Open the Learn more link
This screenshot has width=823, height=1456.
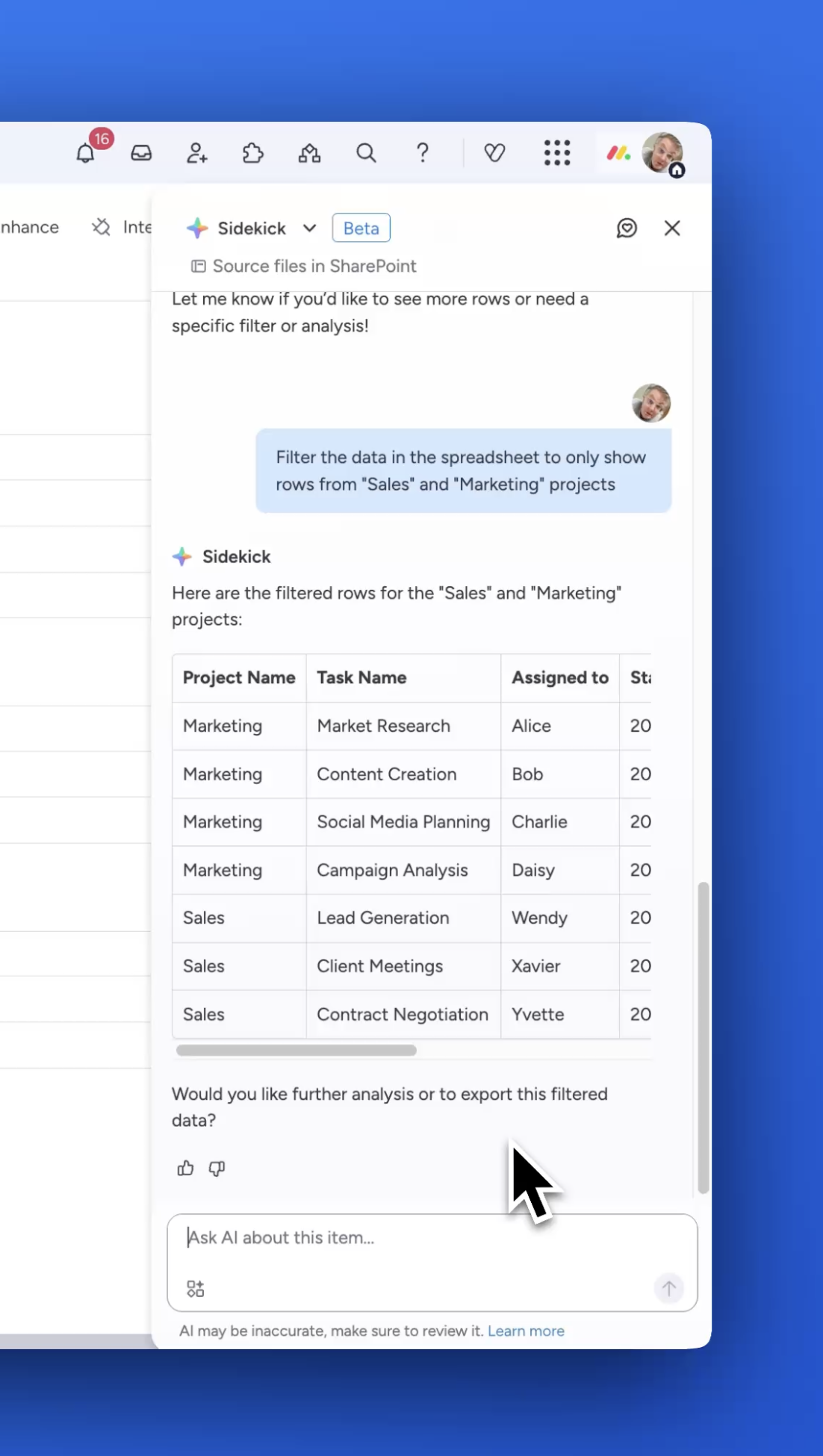coord(526,1331)
